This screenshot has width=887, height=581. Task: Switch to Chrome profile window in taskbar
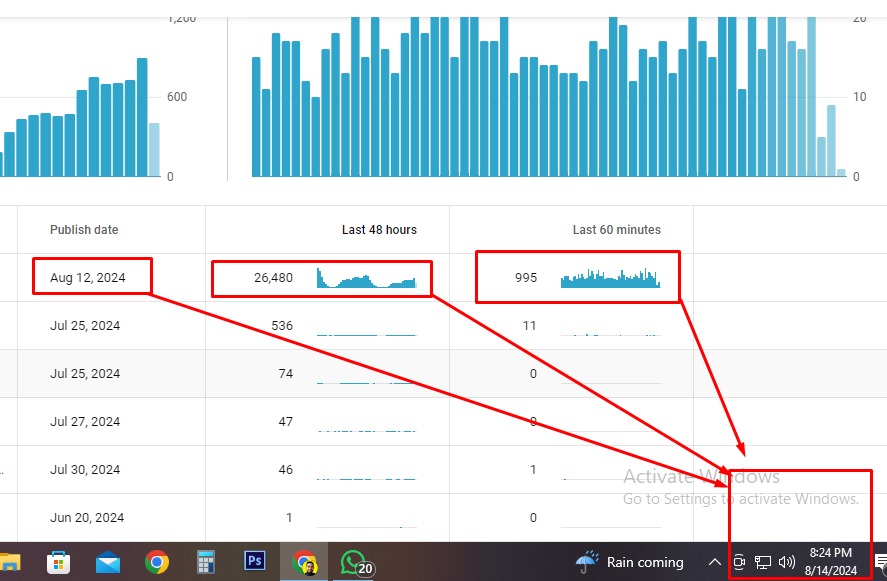[x=305, y=562]
